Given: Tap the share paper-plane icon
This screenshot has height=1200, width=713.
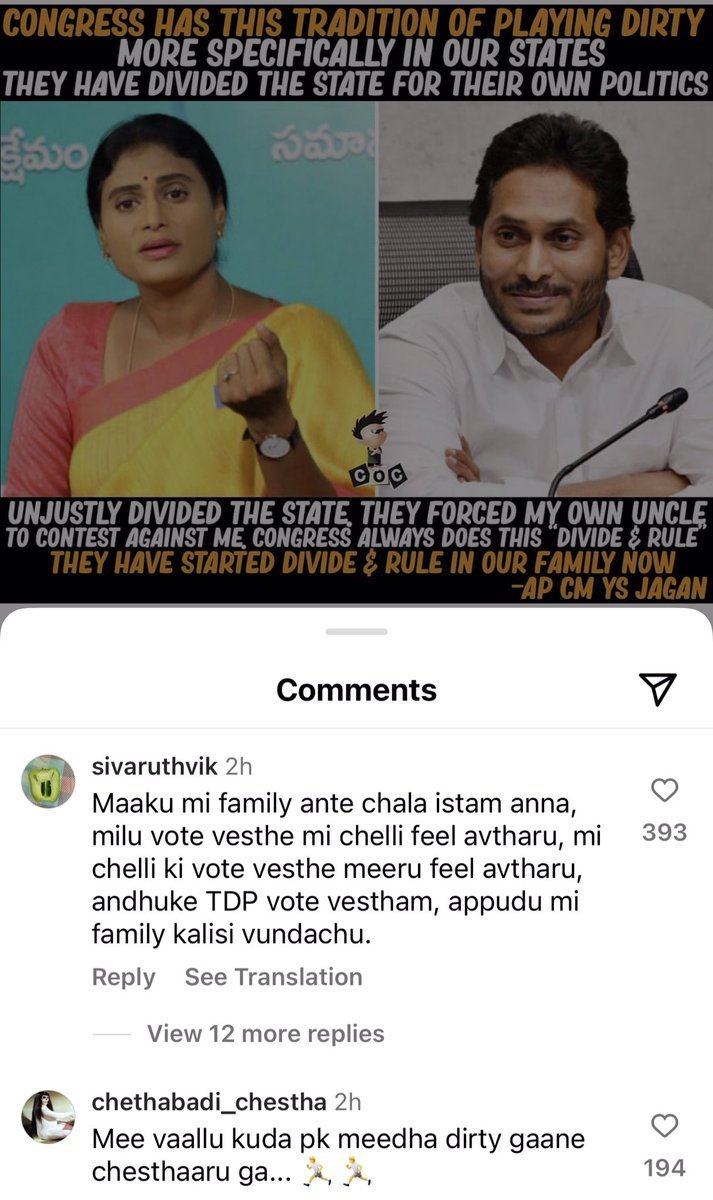Looking at the screenshot, I should (657, 689).
